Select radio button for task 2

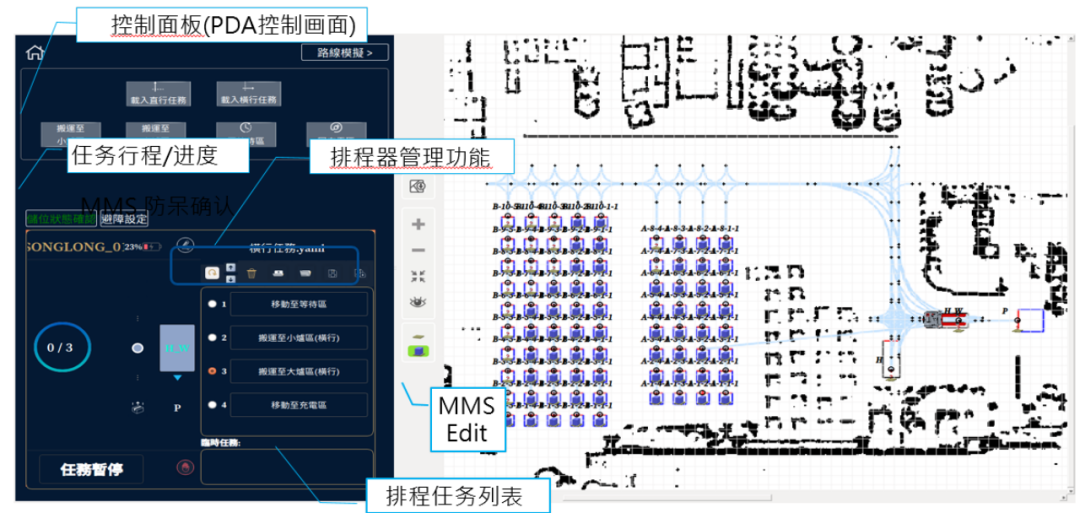tap(211, 337)
